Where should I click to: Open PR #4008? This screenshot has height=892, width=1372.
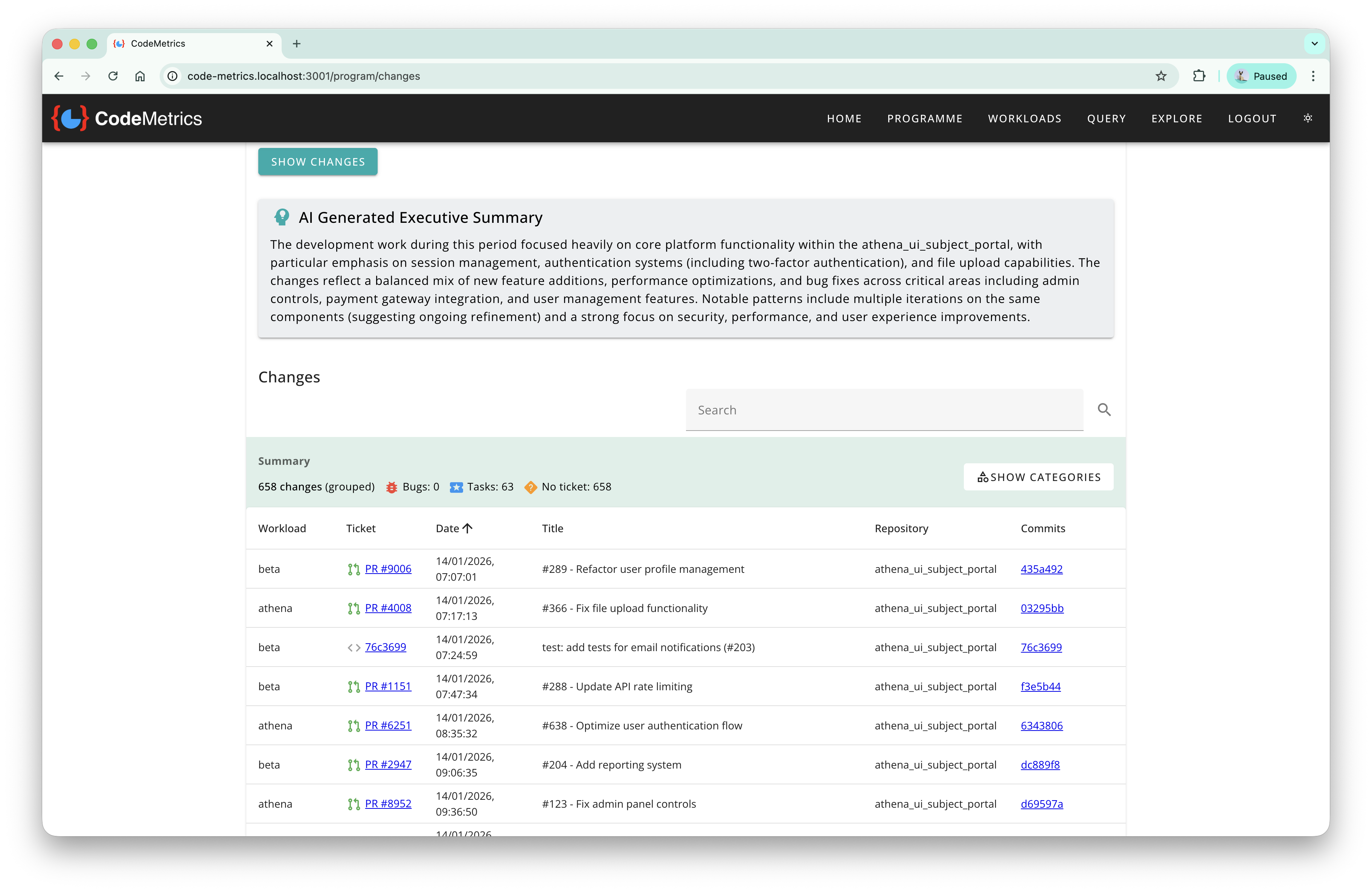coord(388,608)
